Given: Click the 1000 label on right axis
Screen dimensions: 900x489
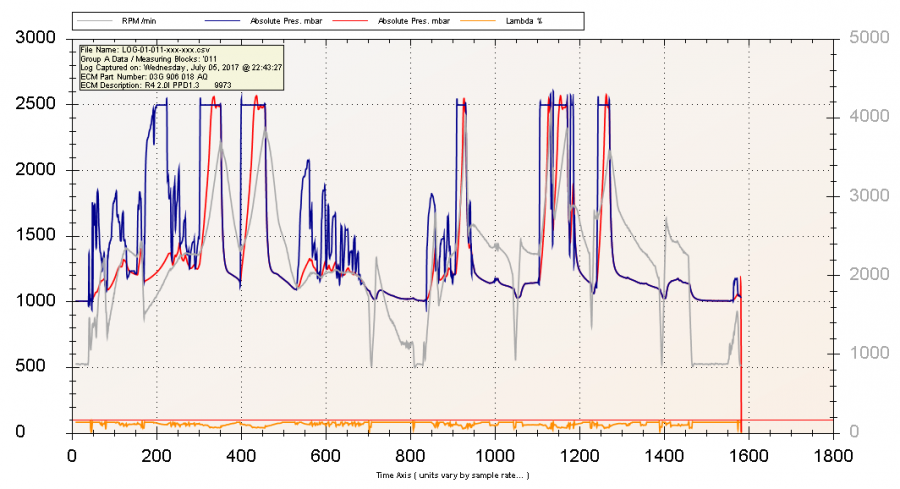Looking at the screenshot, I should tap(866, 353).
